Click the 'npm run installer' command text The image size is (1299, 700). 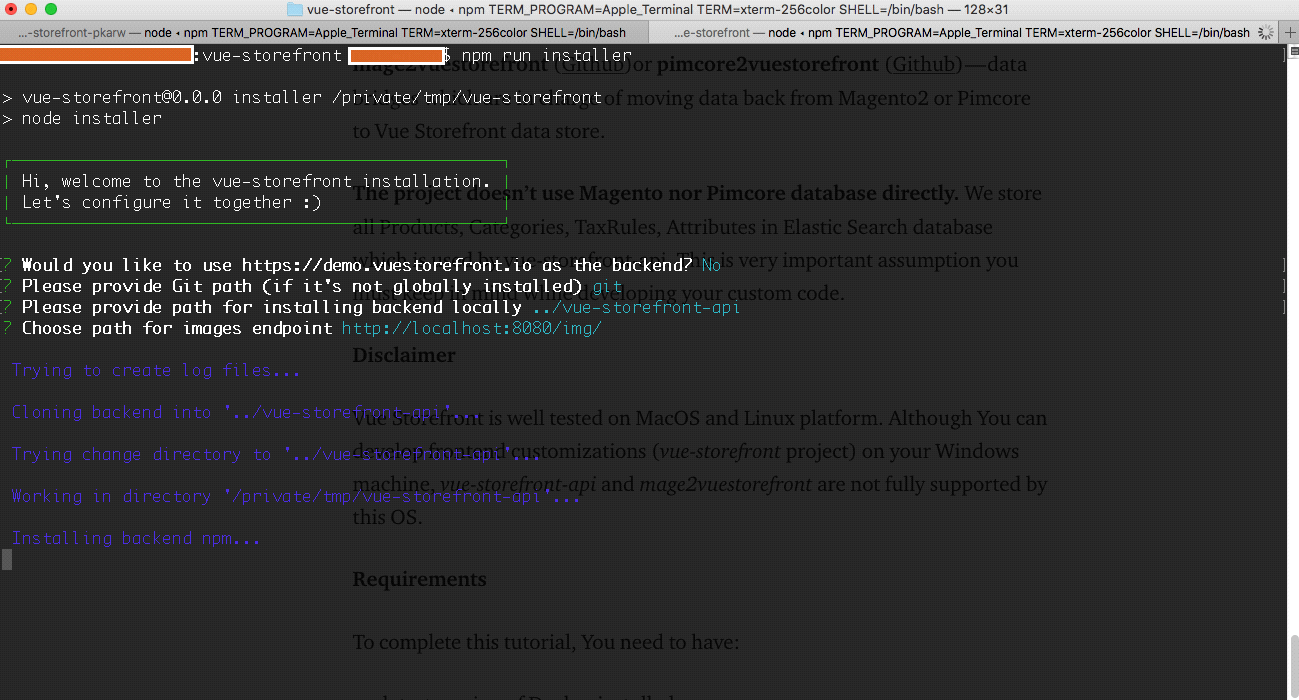tap(547, 55)
